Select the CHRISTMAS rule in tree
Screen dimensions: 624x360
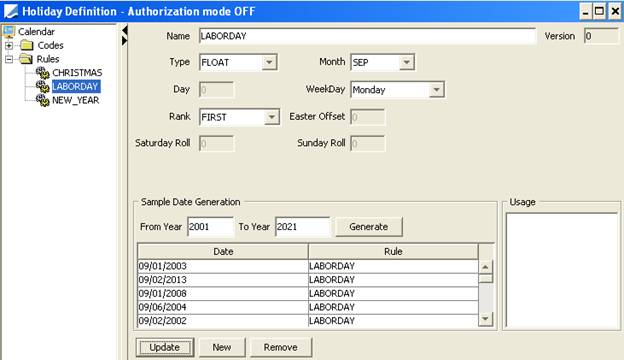(x=77, y=73)
